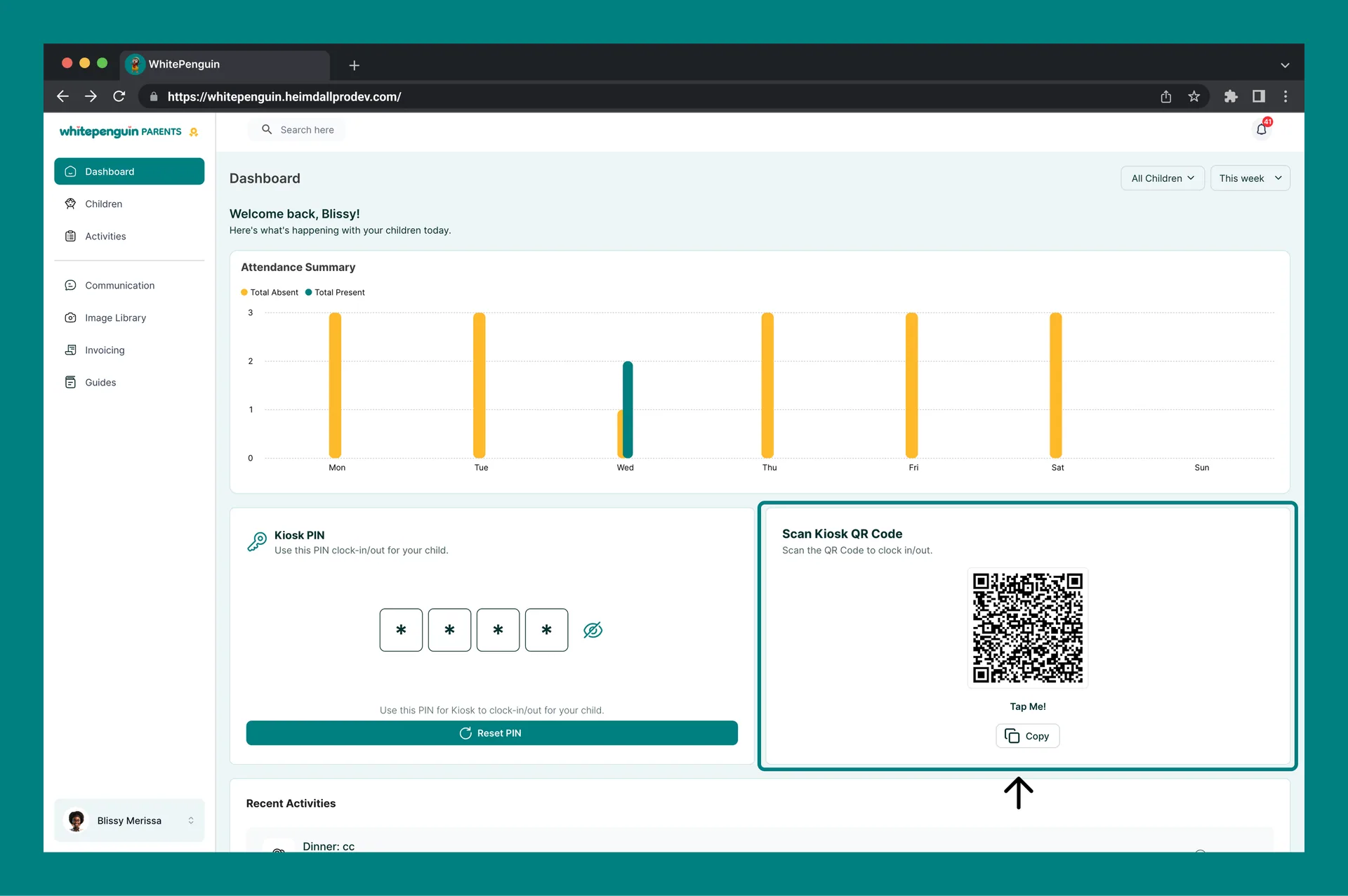Click the Tap Me! label

(x=1028, y=706)
